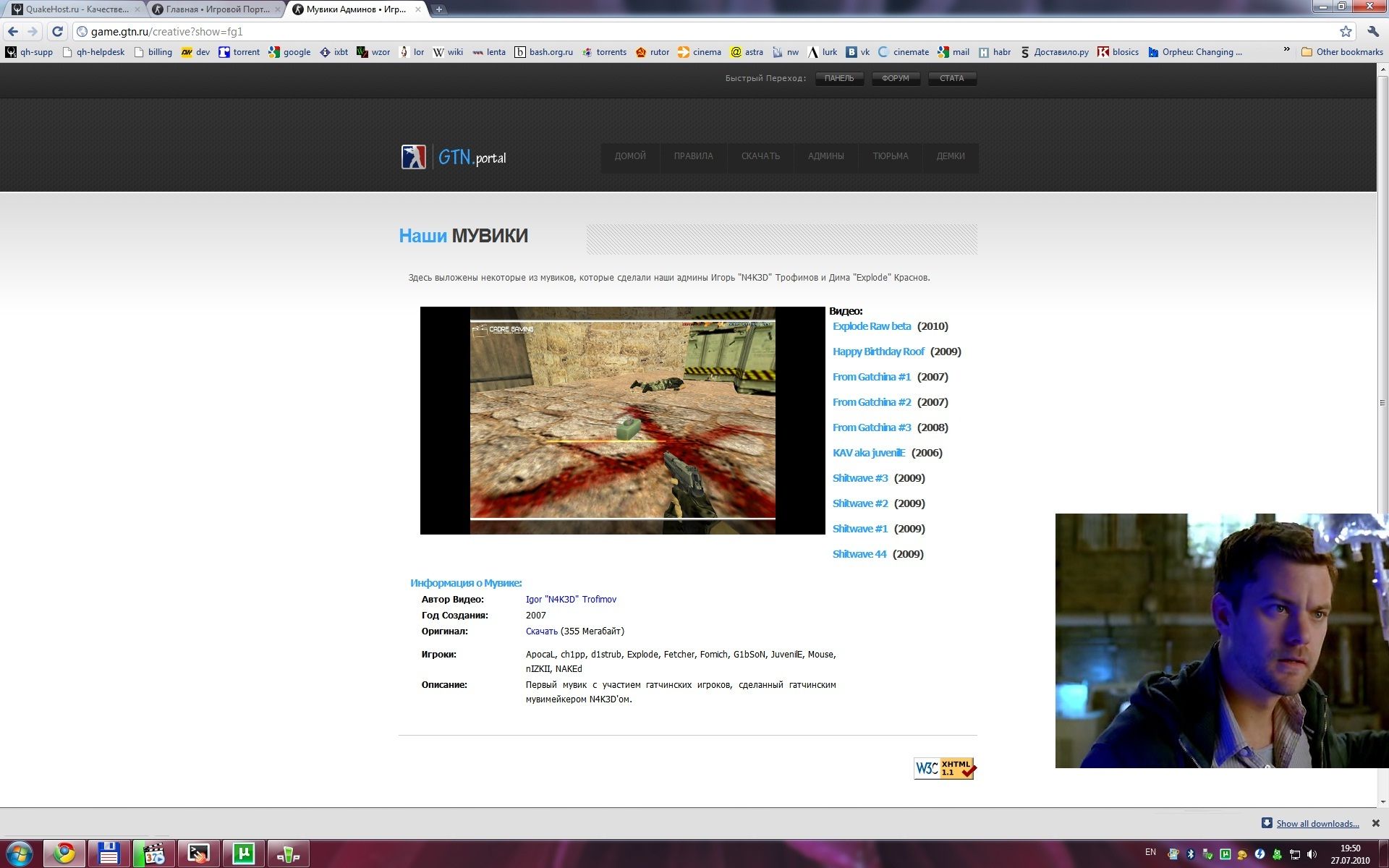Click Show all downloads link
Image resolution: width=1389 pixels, height=868 pixels.
(x=1317, y=824)
